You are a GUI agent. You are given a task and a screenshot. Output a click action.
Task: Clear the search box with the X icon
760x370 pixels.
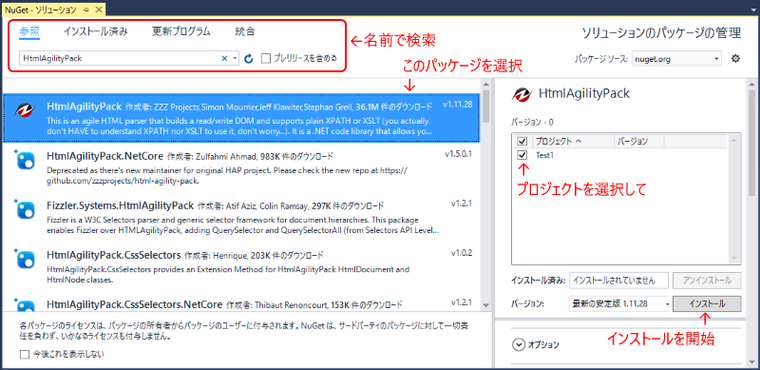pyautogui.click(x=224, y=58)
